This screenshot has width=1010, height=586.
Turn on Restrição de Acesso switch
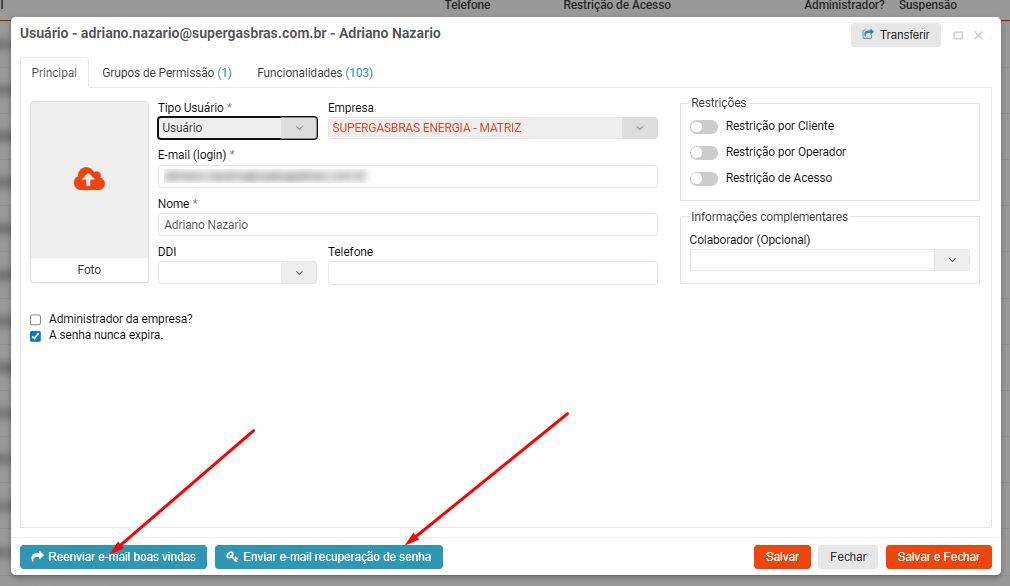(704, 179)
